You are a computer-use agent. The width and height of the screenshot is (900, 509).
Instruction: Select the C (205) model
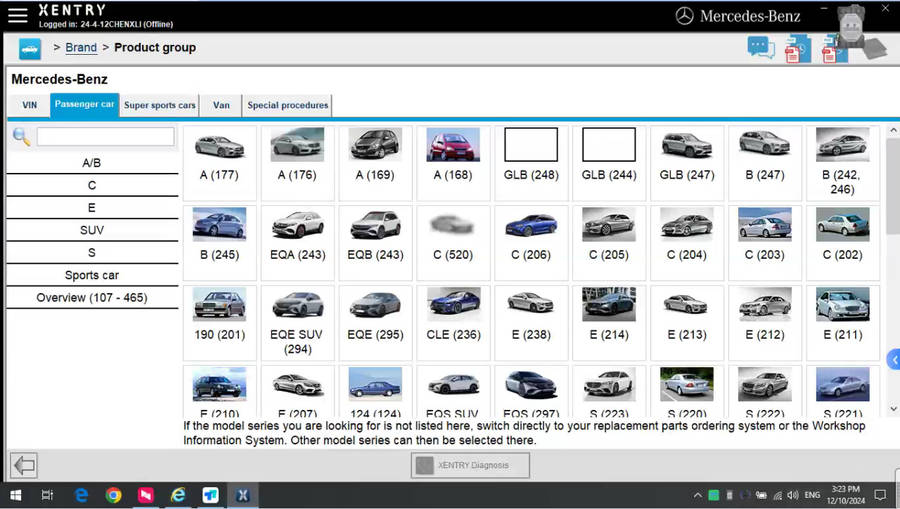pos(609,243)
